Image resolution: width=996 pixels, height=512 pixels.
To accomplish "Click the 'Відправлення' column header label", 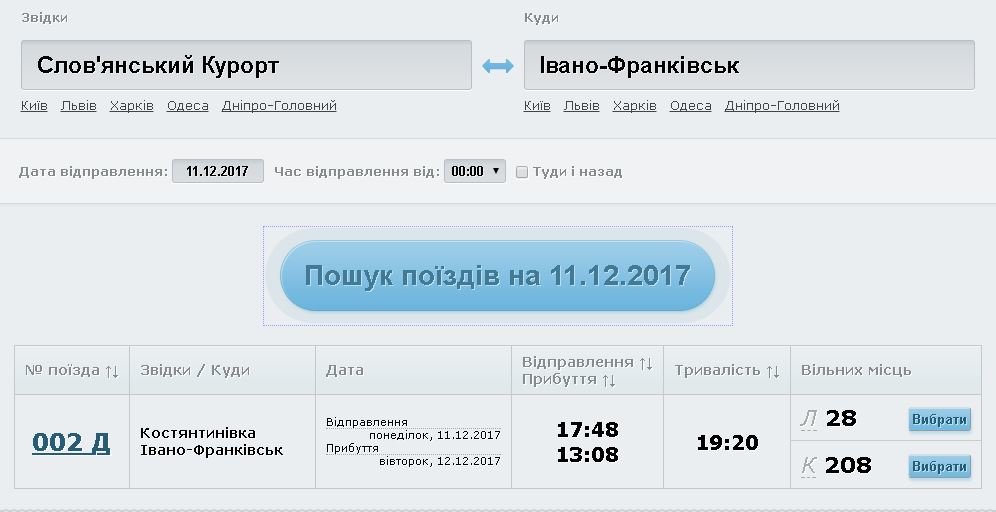I will tap(577, 362).
